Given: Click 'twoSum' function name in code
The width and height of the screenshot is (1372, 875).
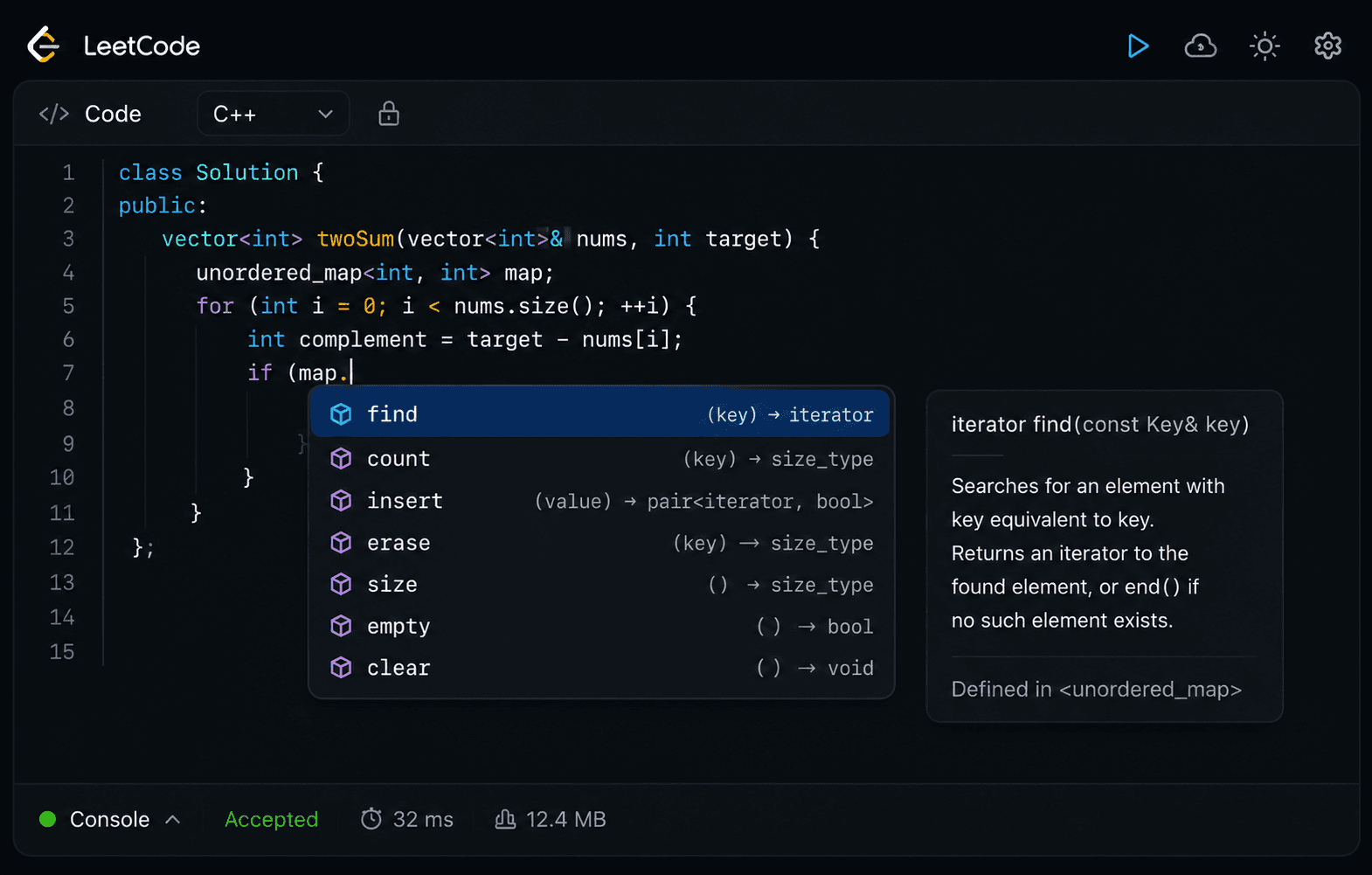Looking at the screenshot, I should tap(356, 240).
